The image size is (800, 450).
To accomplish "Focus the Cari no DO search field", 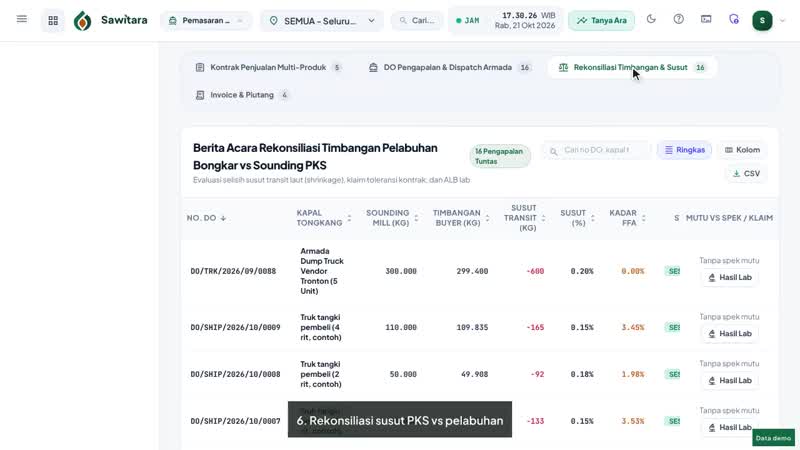I will [597, 150].
